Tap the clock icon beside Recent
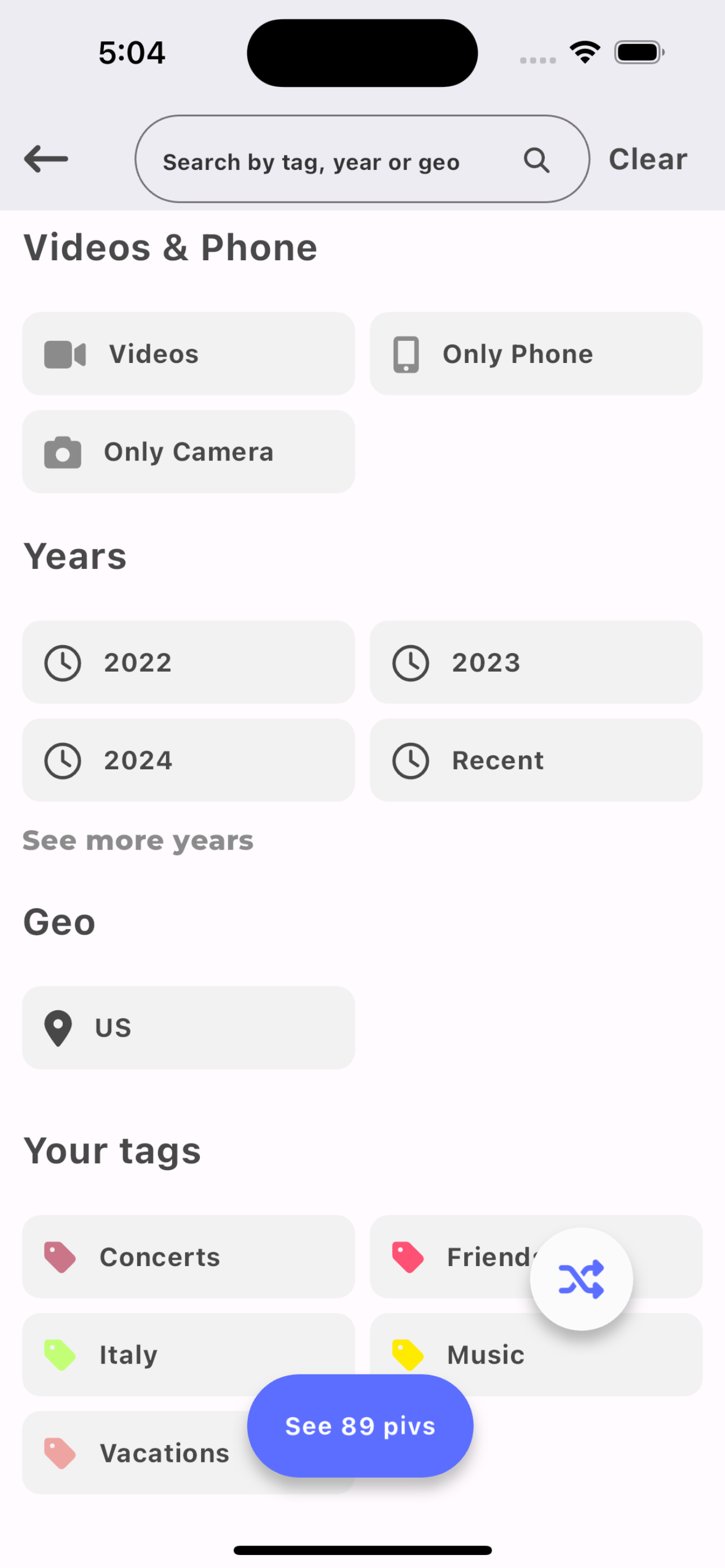The image size is (725, 1568). click(411, 761)
